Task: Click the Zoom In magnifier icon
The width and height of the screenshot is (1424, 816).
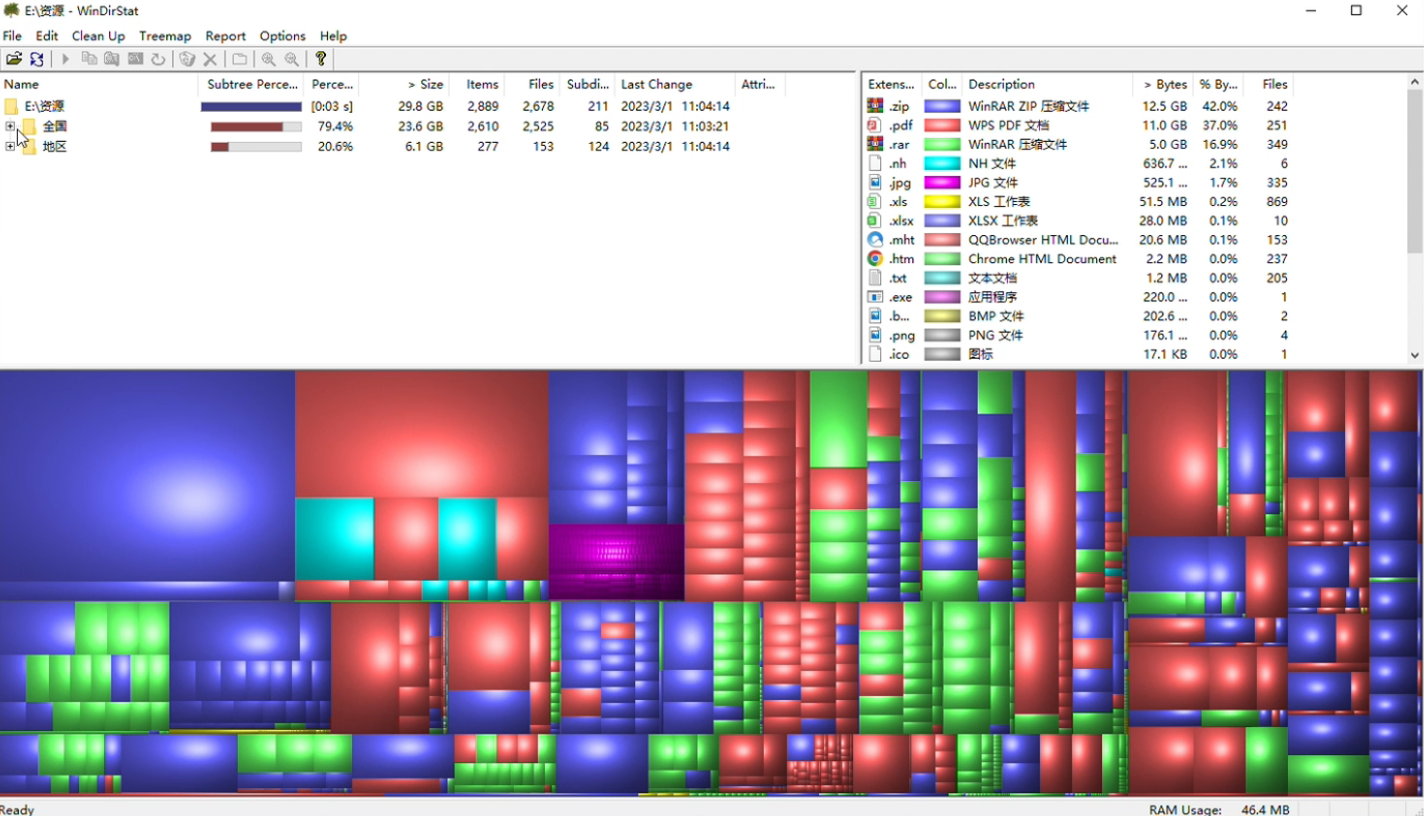Action: [x=268, y=59]
